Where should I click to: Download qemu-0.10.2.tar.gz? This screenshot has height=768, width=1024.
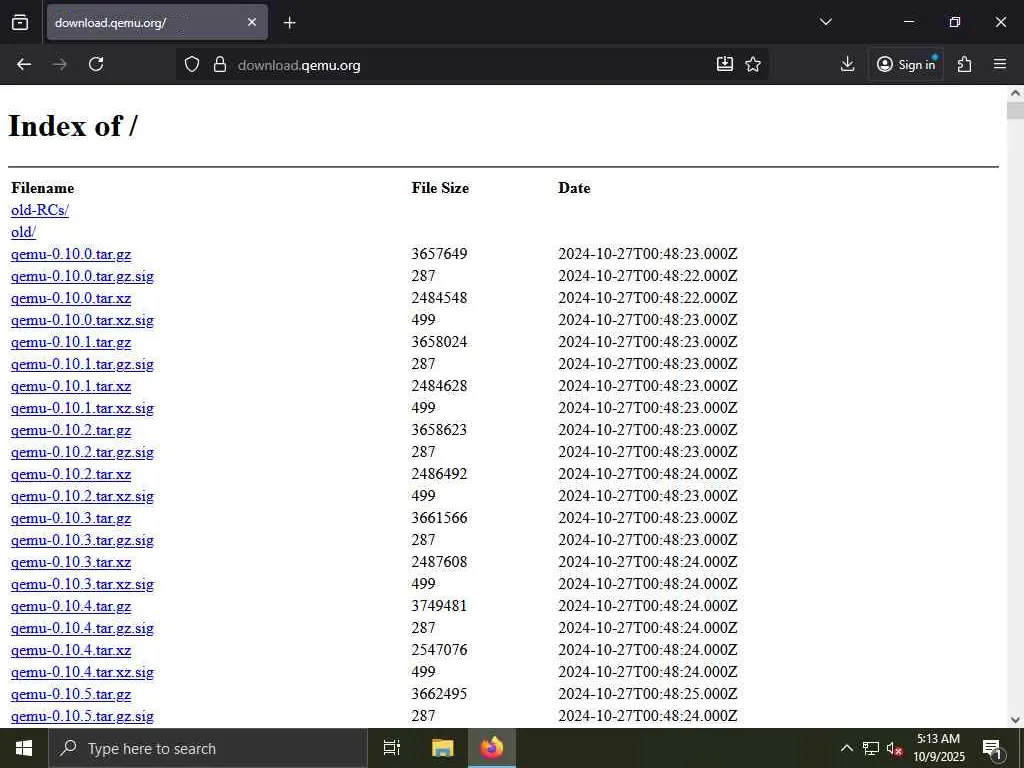pyautogui.click(x=71, y=430)
